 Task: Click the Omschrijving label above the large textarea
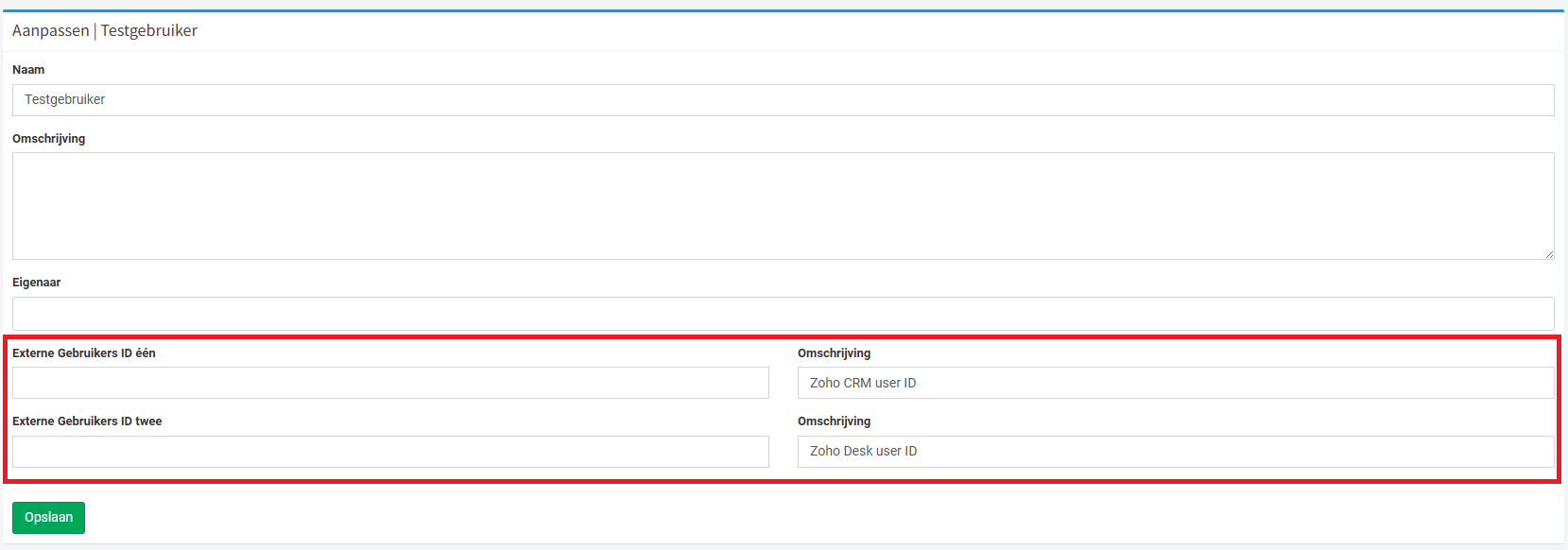(48, 139)
